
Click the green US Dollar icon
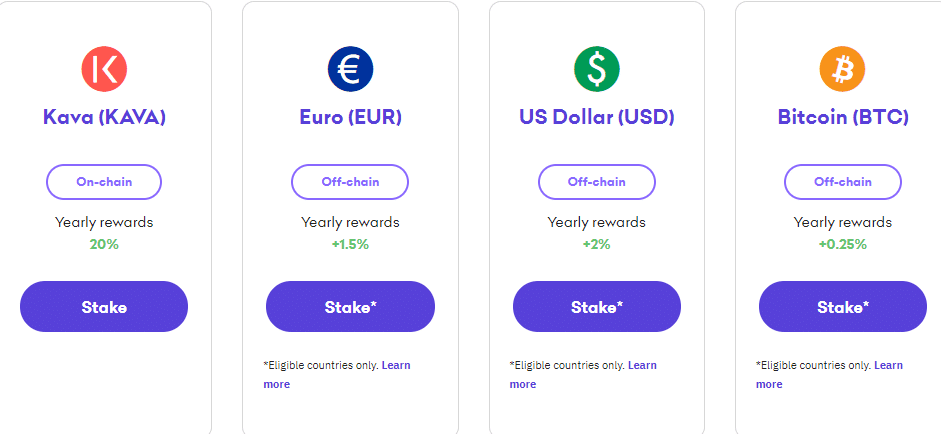pyautogui.click(x=596, y=68)
